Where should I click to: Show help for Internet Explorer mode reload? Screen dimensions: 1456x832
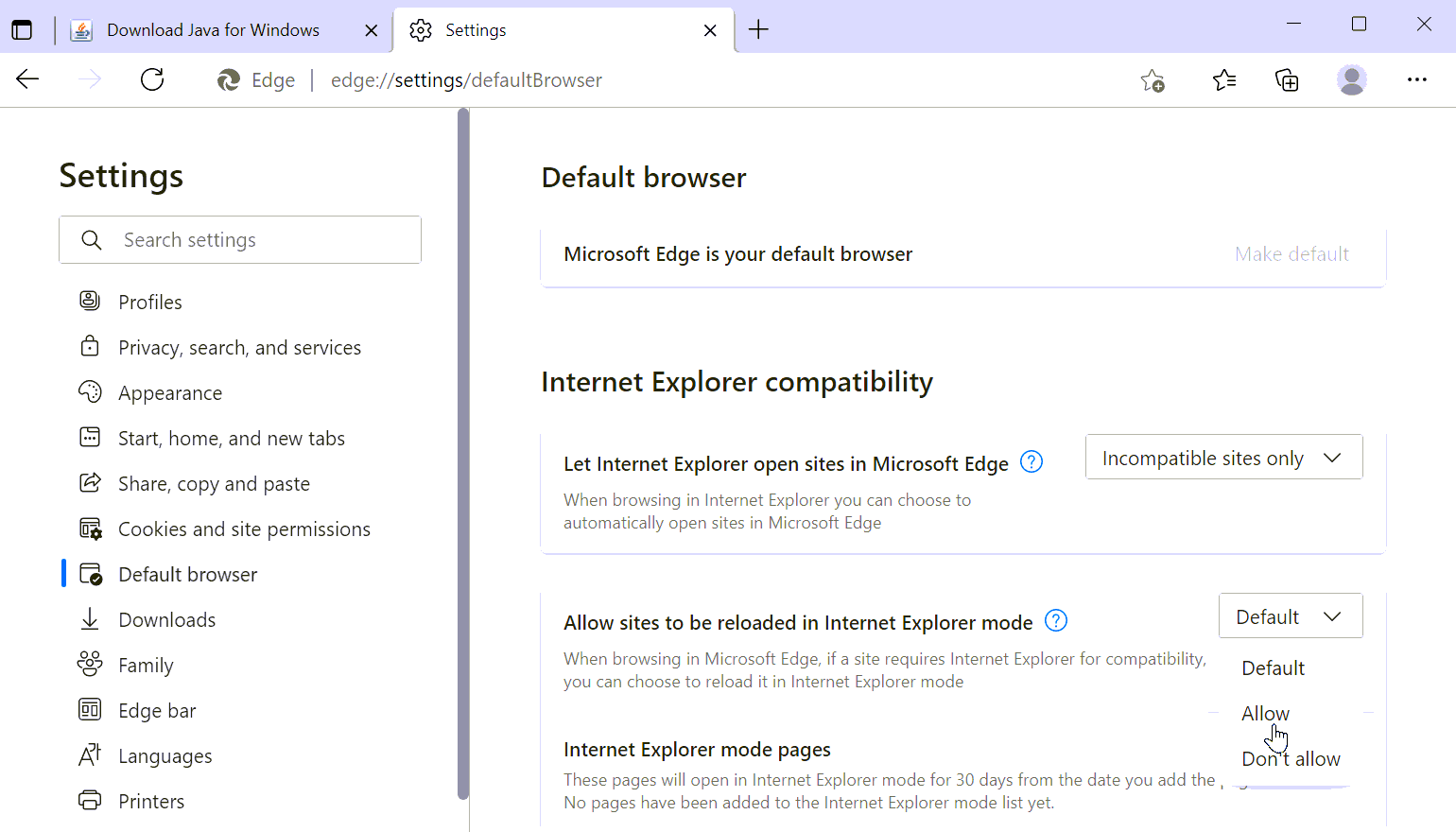(x=1056, y=621)
